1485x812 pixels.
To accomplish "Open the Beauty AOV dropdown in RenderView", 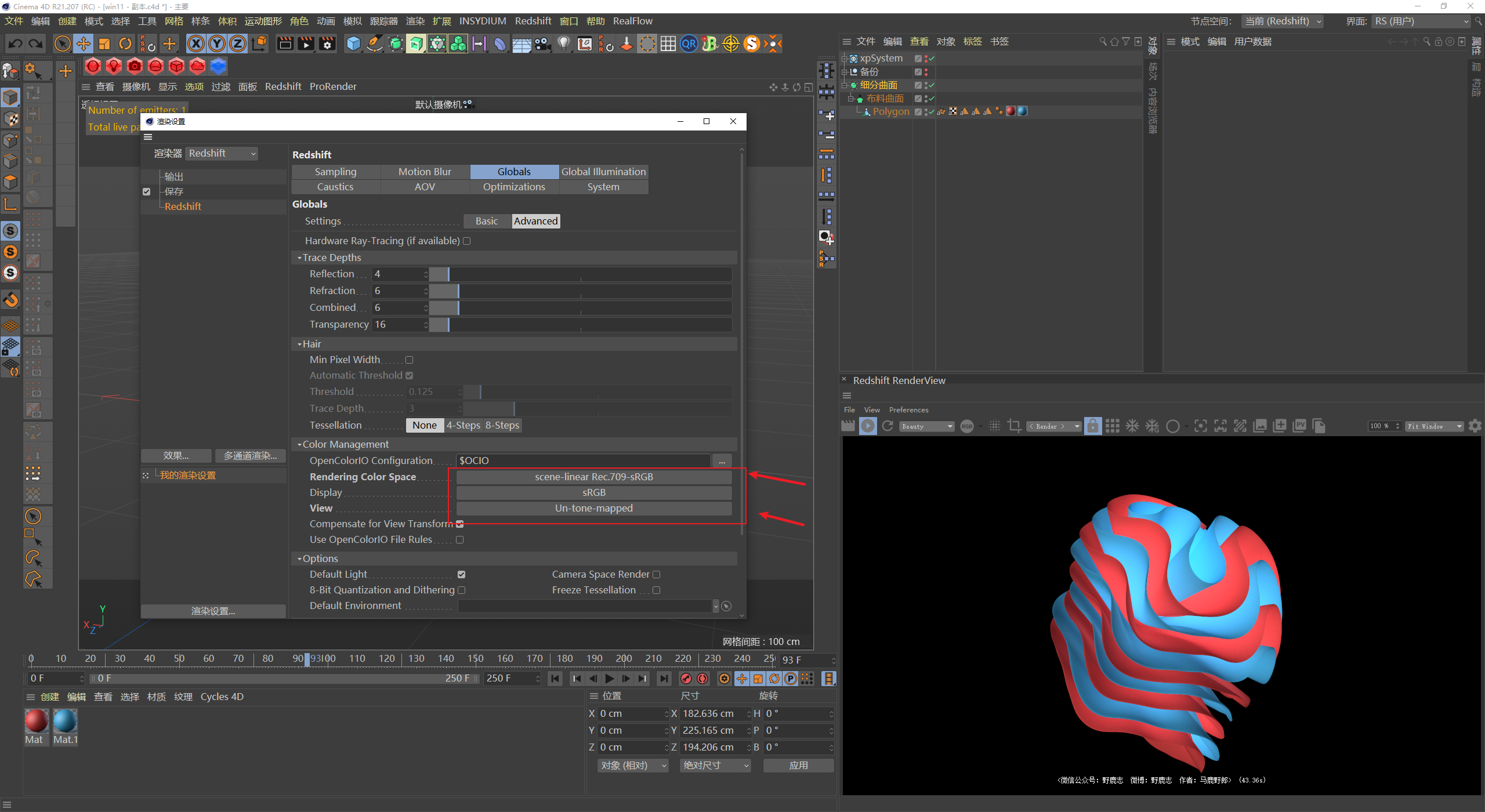I will click(926, 426).
